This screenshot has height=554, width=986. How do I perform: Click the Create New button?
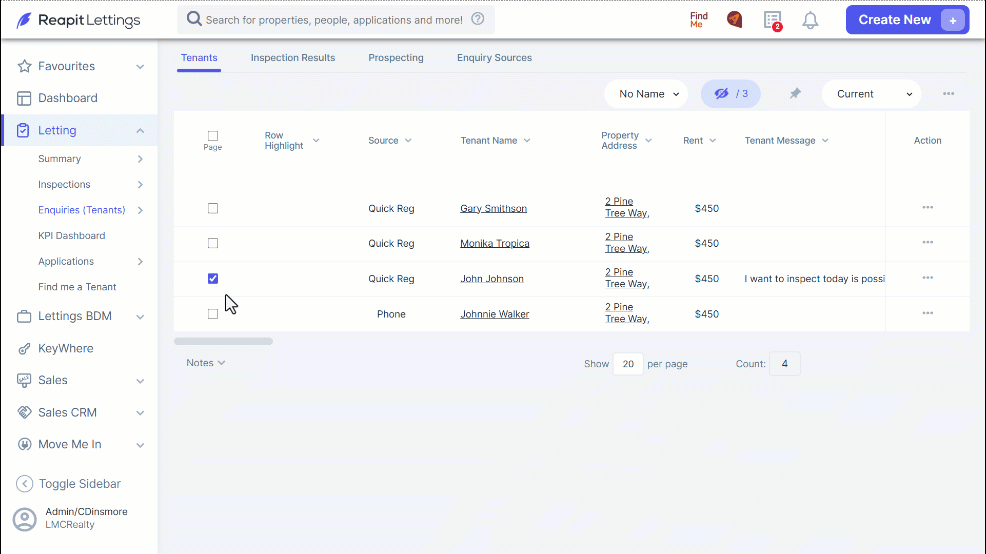point(907,19)
